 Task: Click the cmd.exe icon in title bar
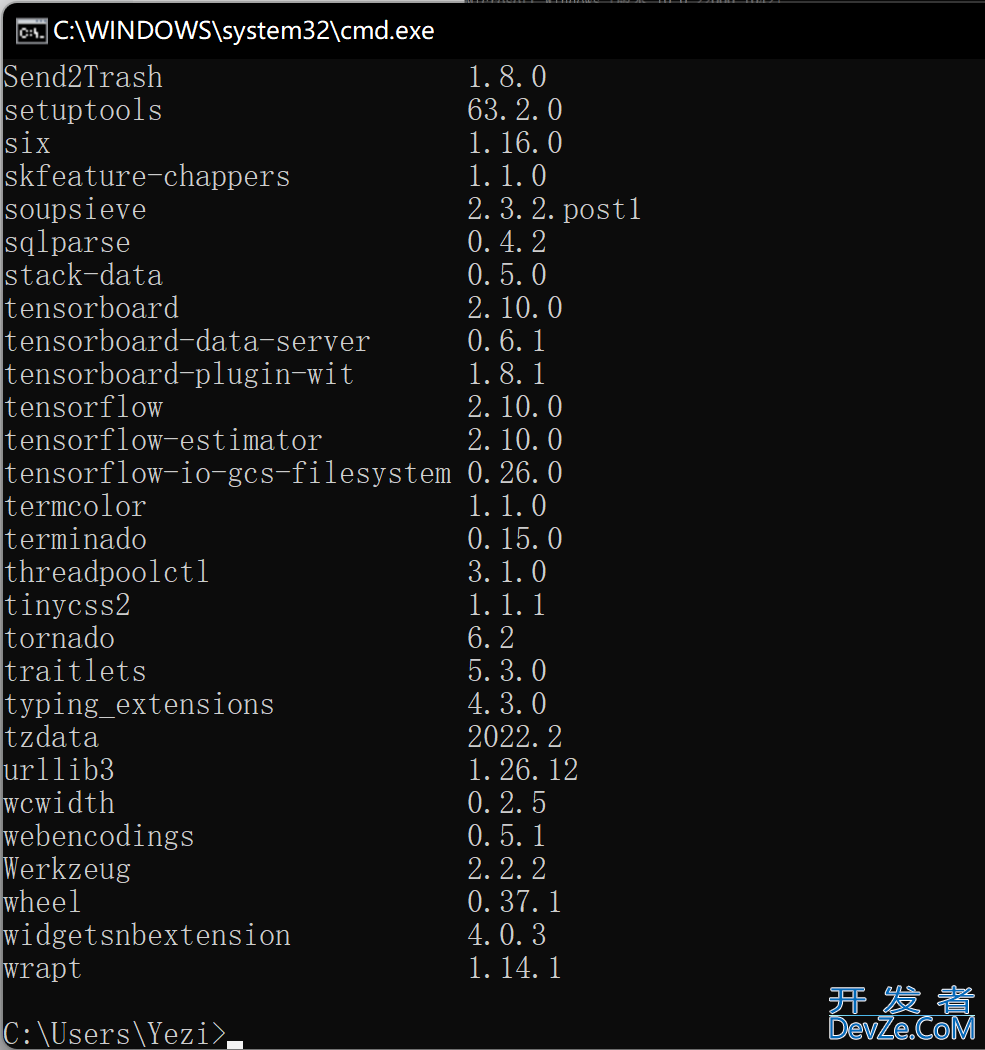click(x=31, y=31)
